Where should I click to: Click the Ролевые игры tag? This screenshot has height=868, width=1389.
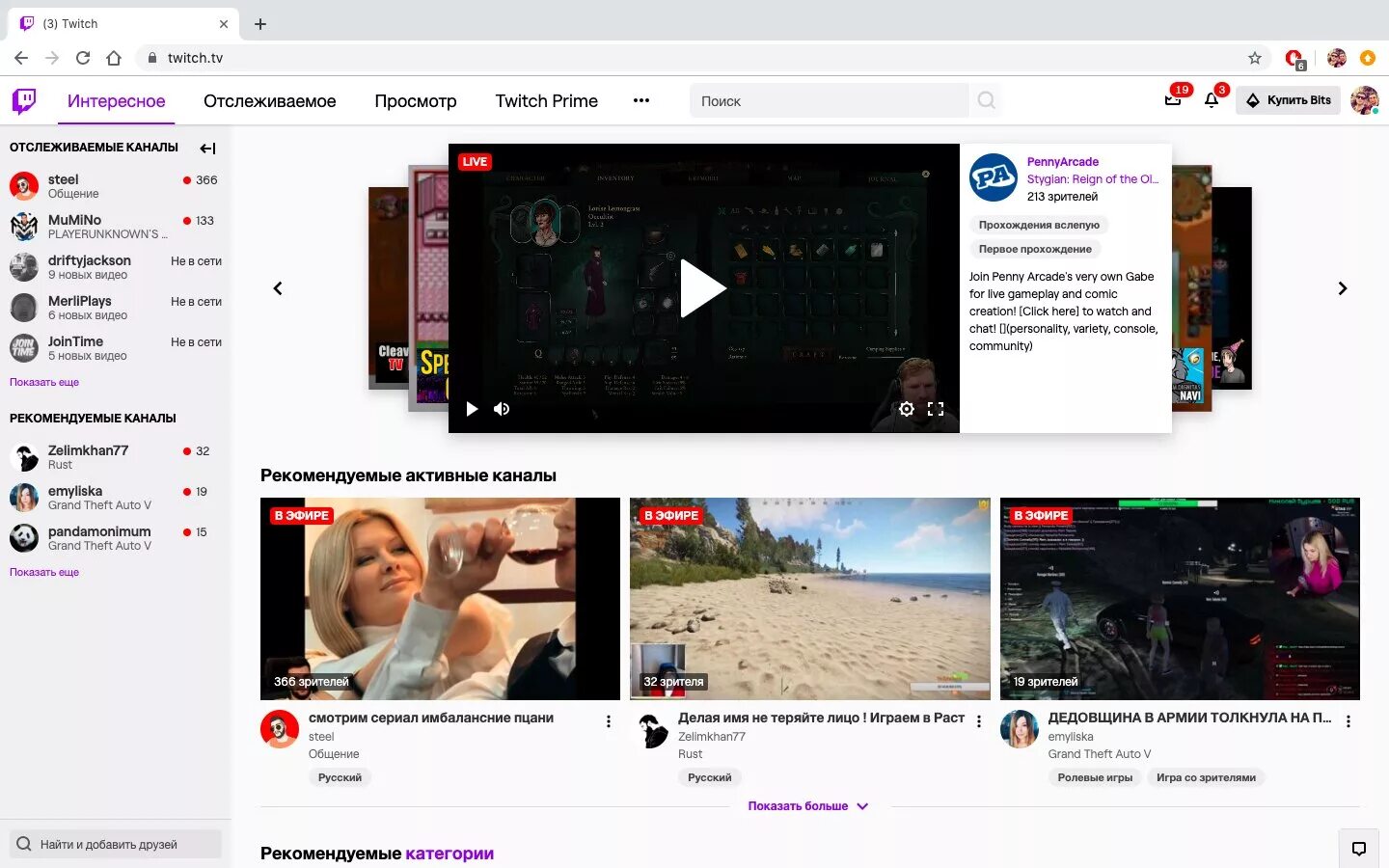1095,777
